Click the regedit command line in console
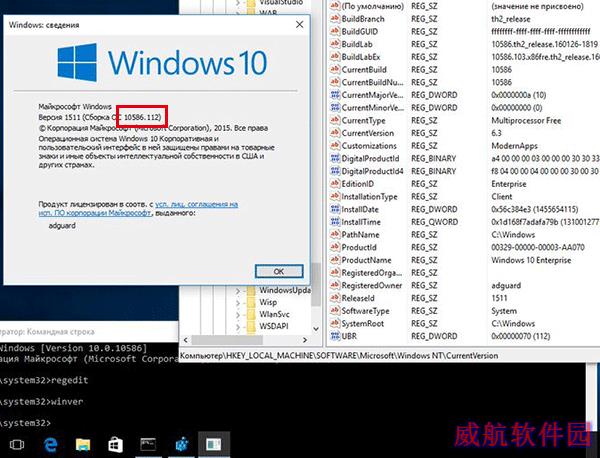This screenshot has height=458, width=600. tap(44, 380)
